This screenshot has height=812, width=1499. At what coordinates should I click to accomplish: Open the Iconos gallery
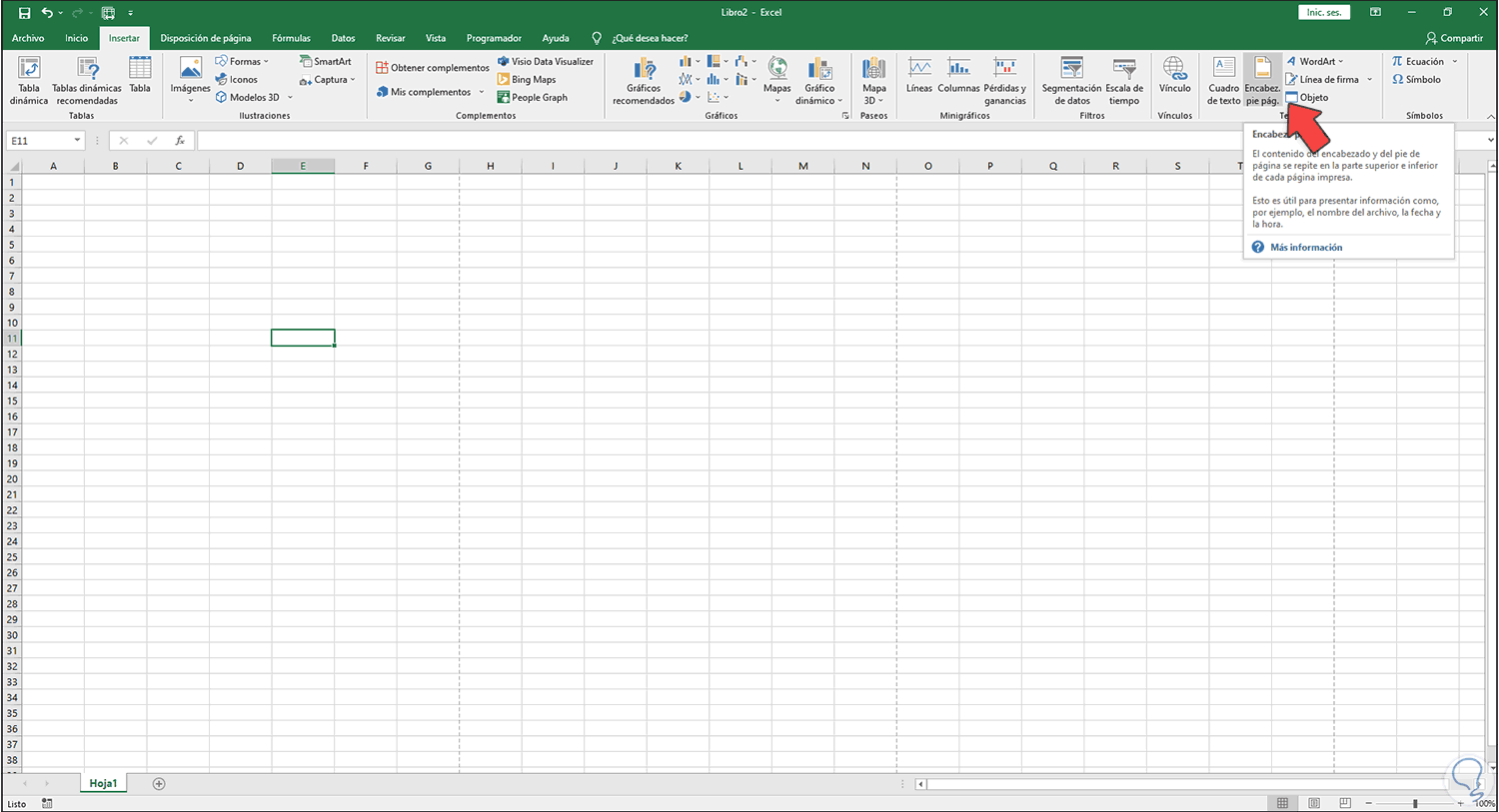tap(237, 80)
